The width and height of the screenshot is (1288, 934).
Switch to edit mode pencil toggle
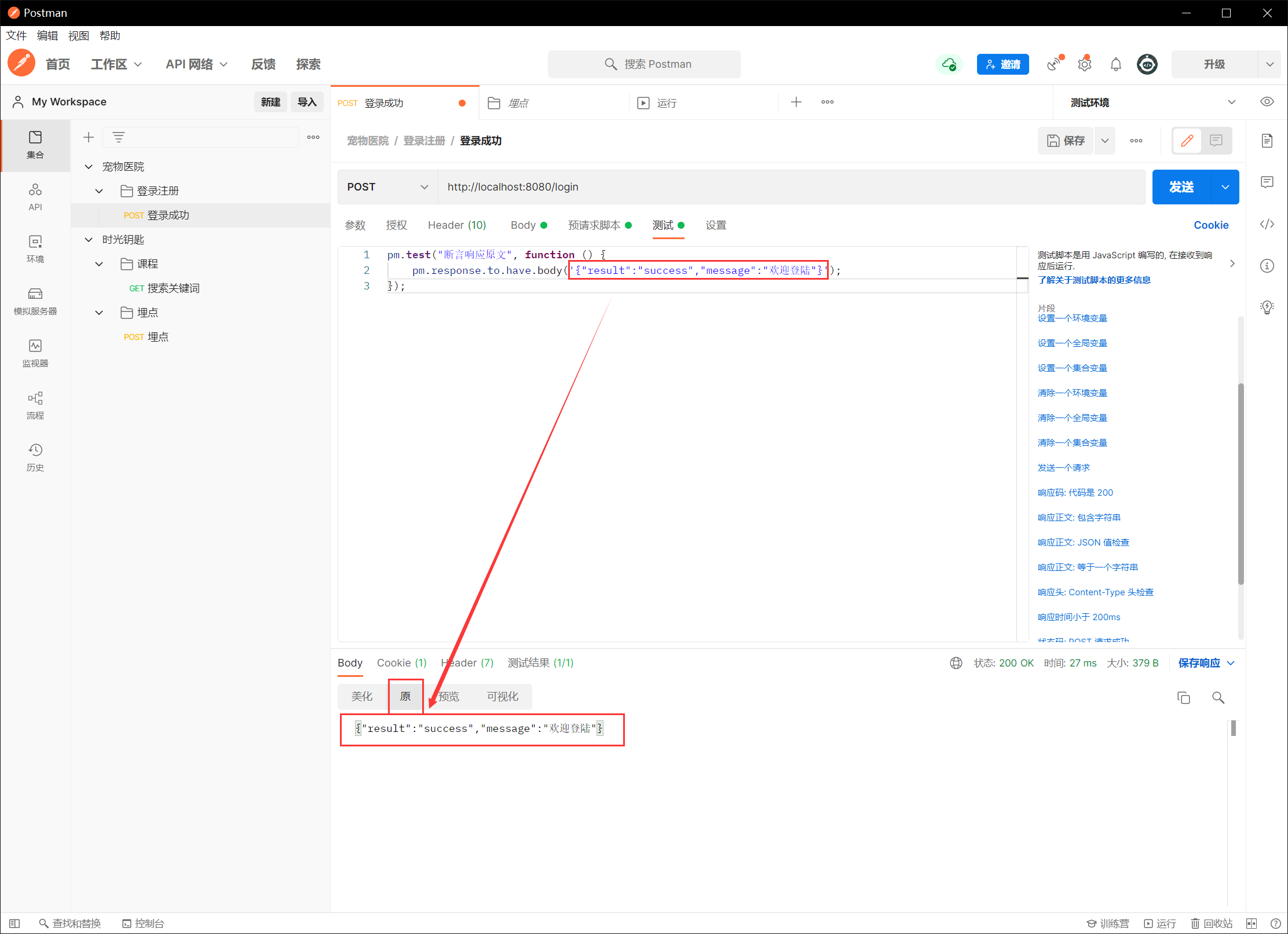(x=1187, y=141)
